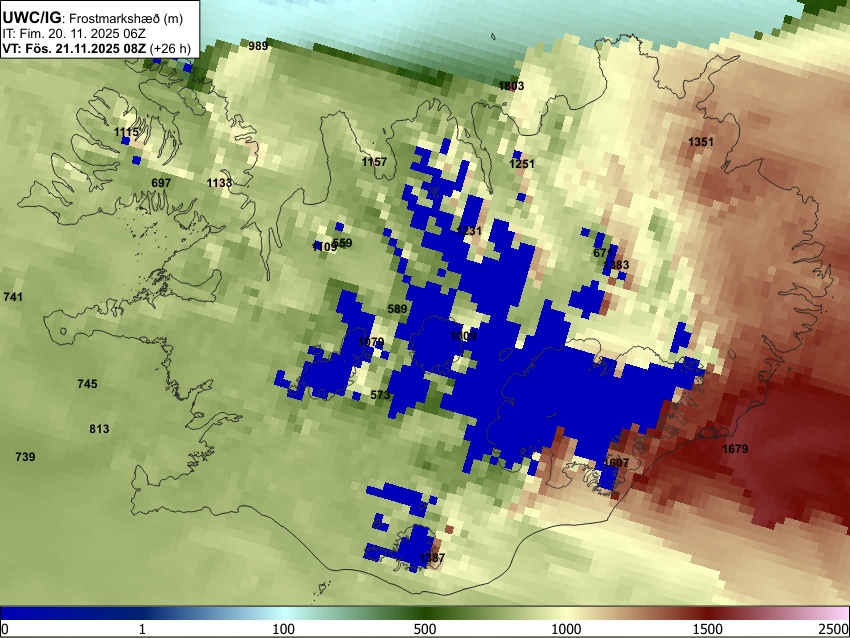Image resolution: width=850 pixels, height=638 pixels.
Task: Click the map value 1383
Action: pos(616,265)
